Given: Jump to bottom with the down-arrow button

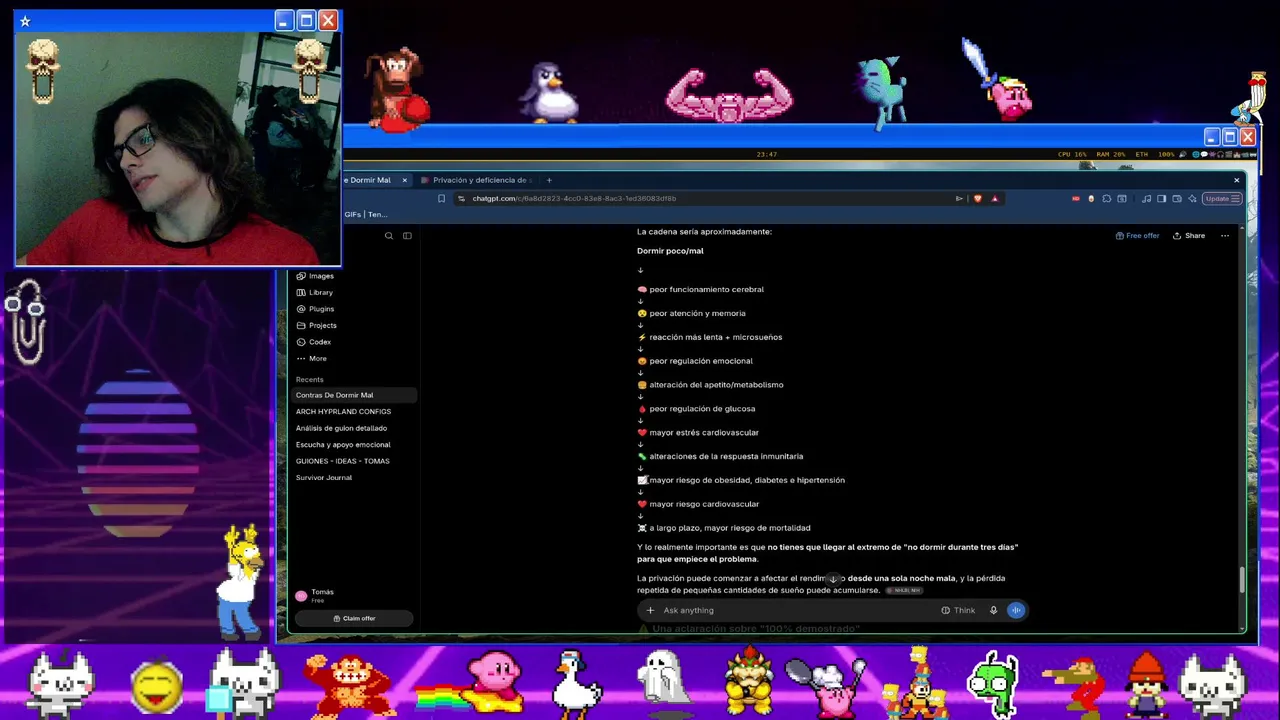Looking at the screenshot, I should pyautogui.click(x=832, y=579).
